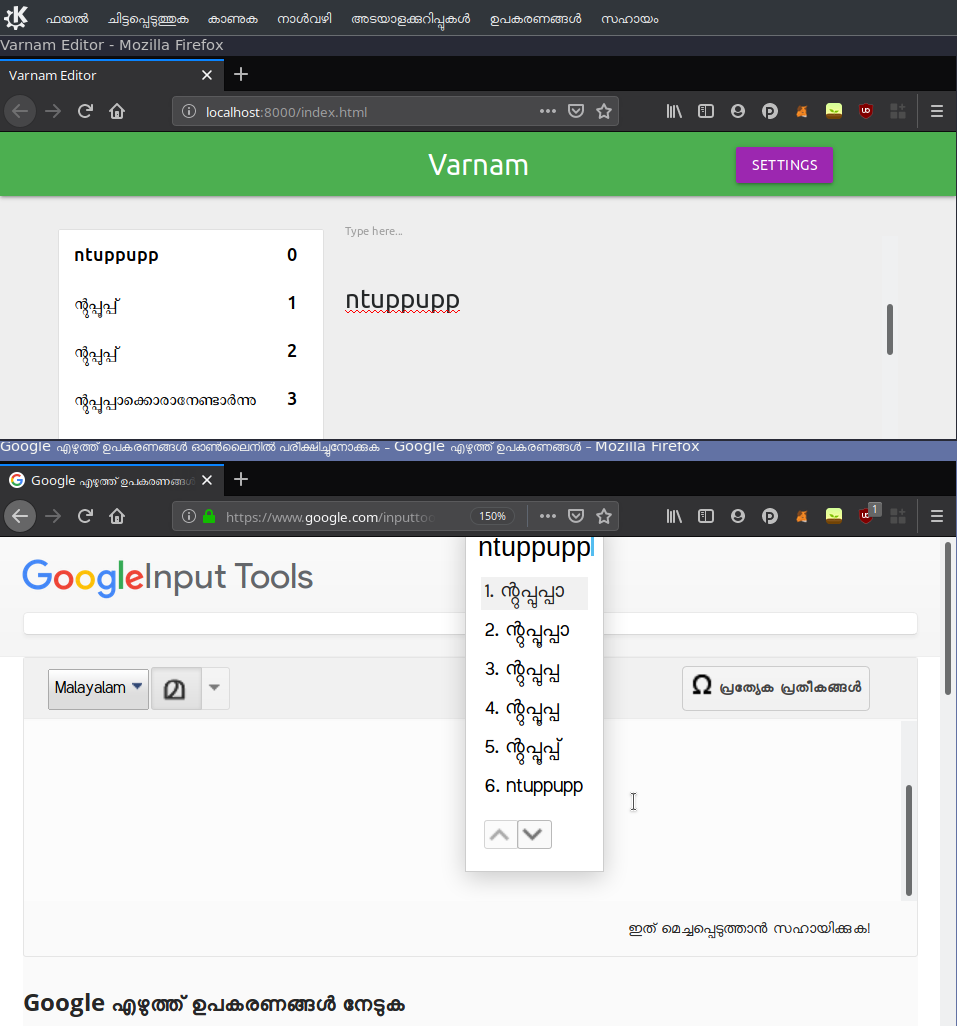Open Firefox Account in the Varnam Editor window
Viewport: 957px width, 1026px height.
738,111
